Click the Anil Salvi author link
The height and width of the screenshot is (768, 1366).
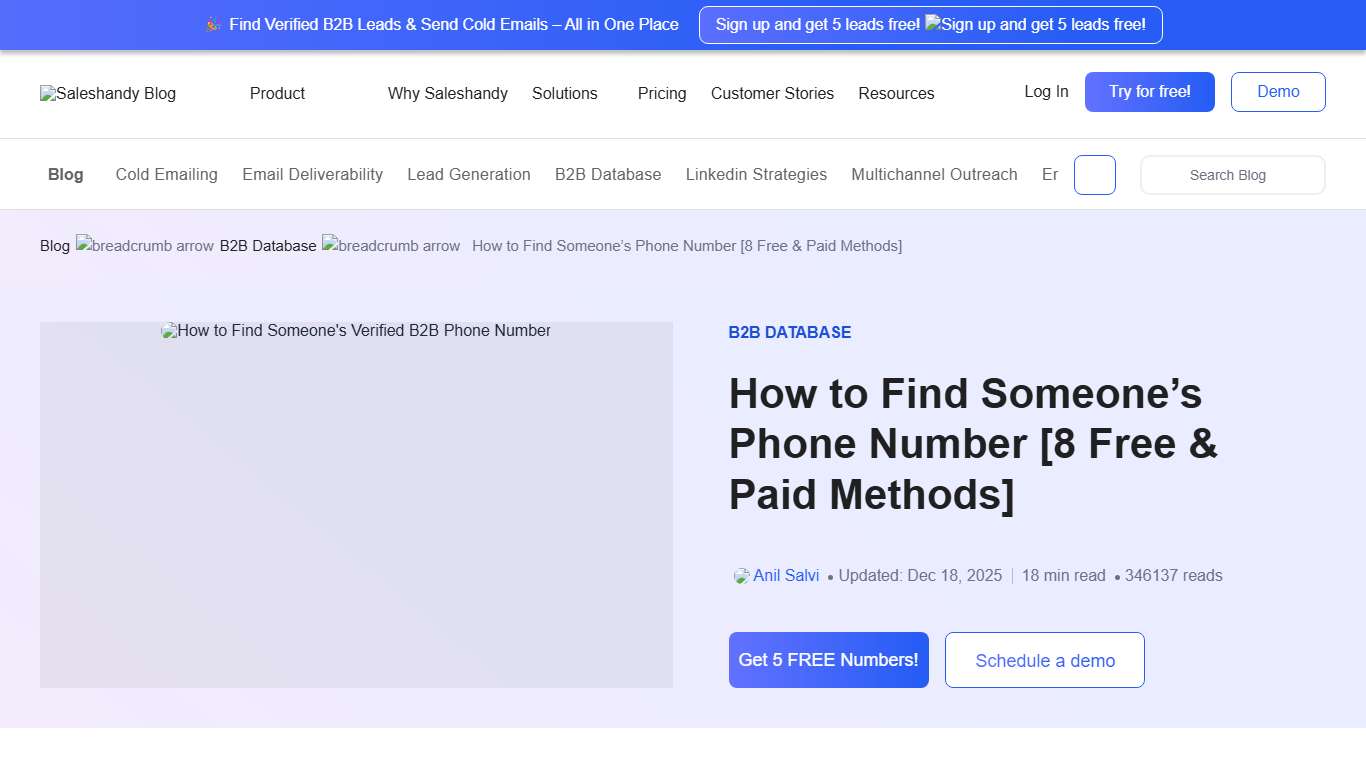click(787, 575)
